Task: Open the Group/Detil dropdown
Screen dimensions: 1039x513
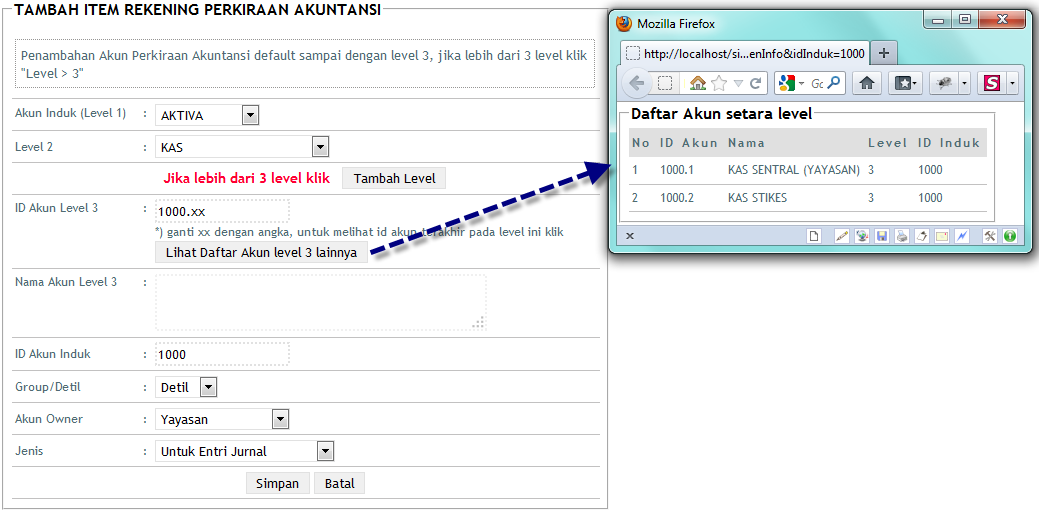Action: [x=186, y=387]
